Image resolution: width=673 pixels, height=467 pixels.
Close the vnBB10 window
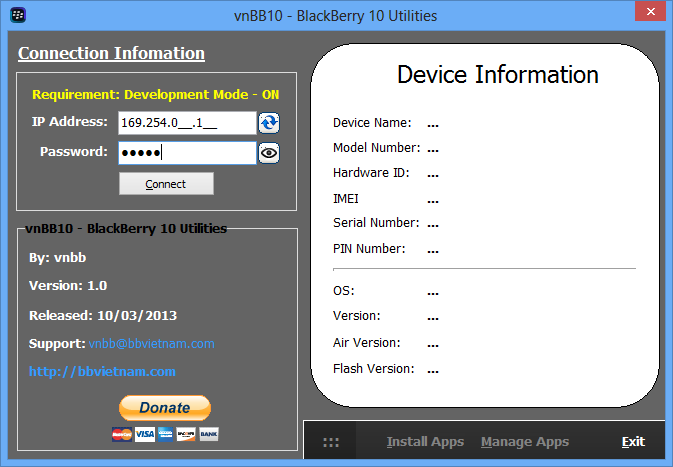(x=650, y=12)
